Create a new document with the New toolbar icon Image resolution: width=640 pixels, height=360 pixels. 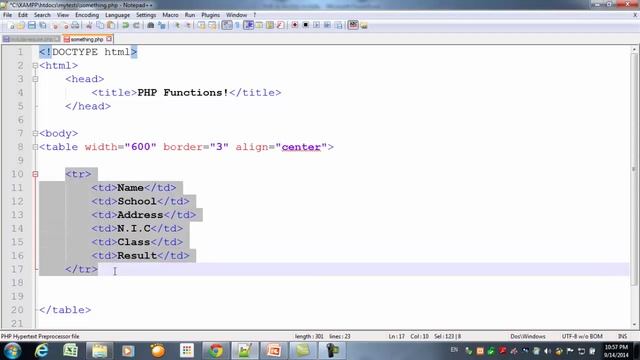pos(11,25)
